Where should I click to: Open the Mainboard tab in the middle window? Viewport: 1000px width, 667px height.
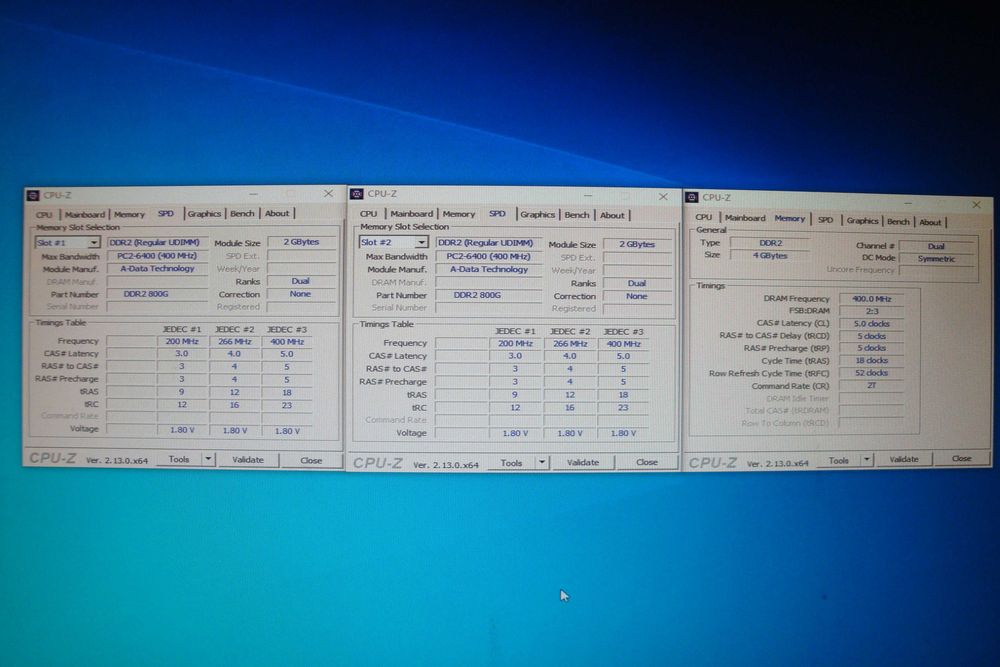tap(411, 214)
